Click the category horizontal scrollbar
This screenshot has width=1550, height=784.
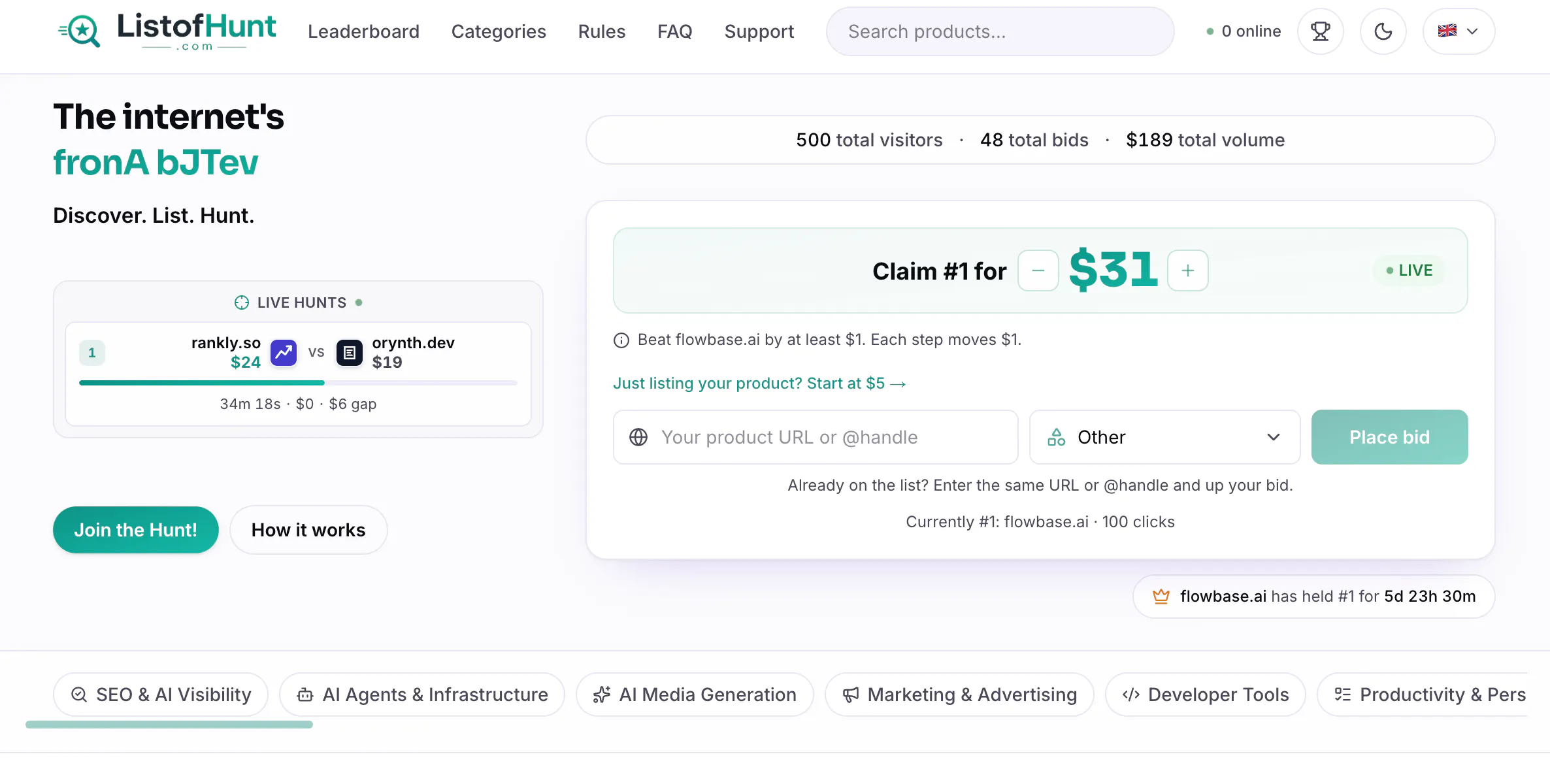[x=169, y=724]
